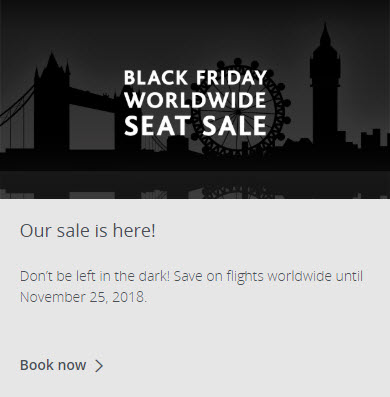Click the Big Ben spire tip

(325, 30)
